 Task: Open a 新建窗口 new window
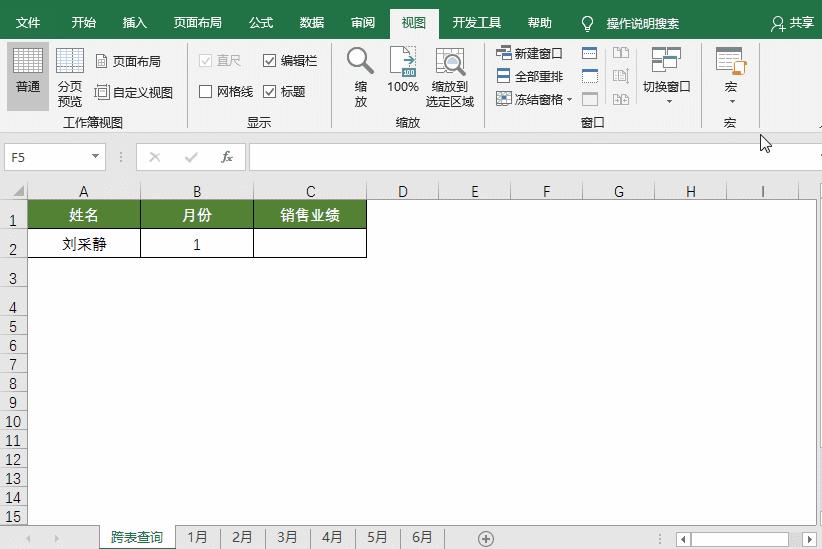529,53
